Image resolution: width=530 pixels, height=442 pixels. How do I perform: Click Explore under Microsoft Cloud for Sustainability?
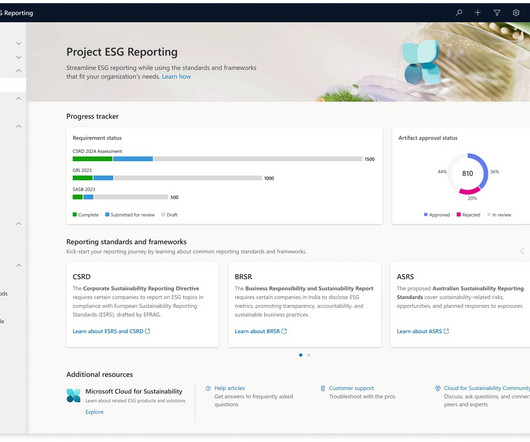(x=94, y=412)
